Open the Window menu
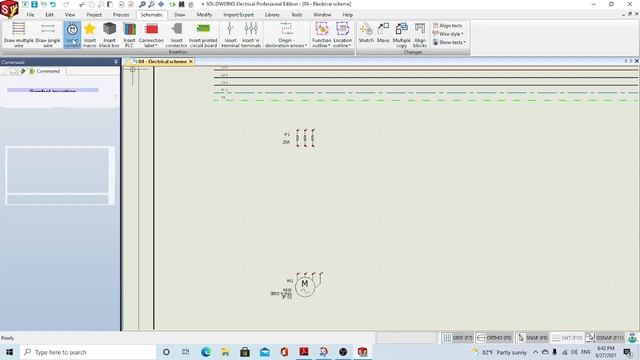Image resolution: width=640 pixels, height=360 pixels. point(322,15)
